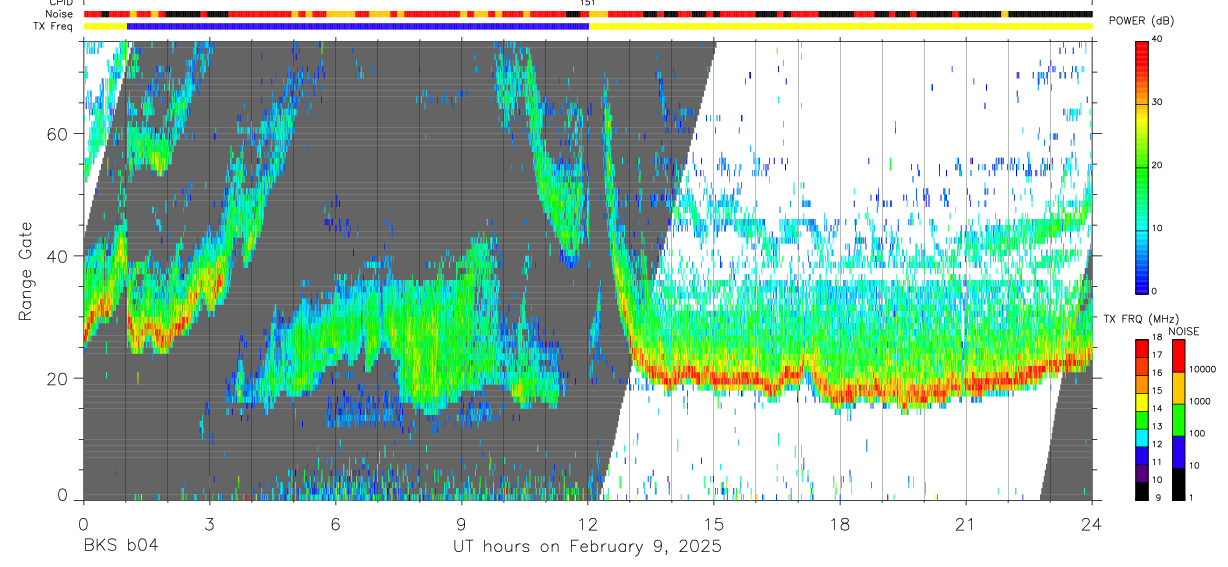Click the orange 1000-10000 swatch on the noise scale
Image resolution: width=1228 pixels, height=567 pixels.
(x=1178, y=387)
